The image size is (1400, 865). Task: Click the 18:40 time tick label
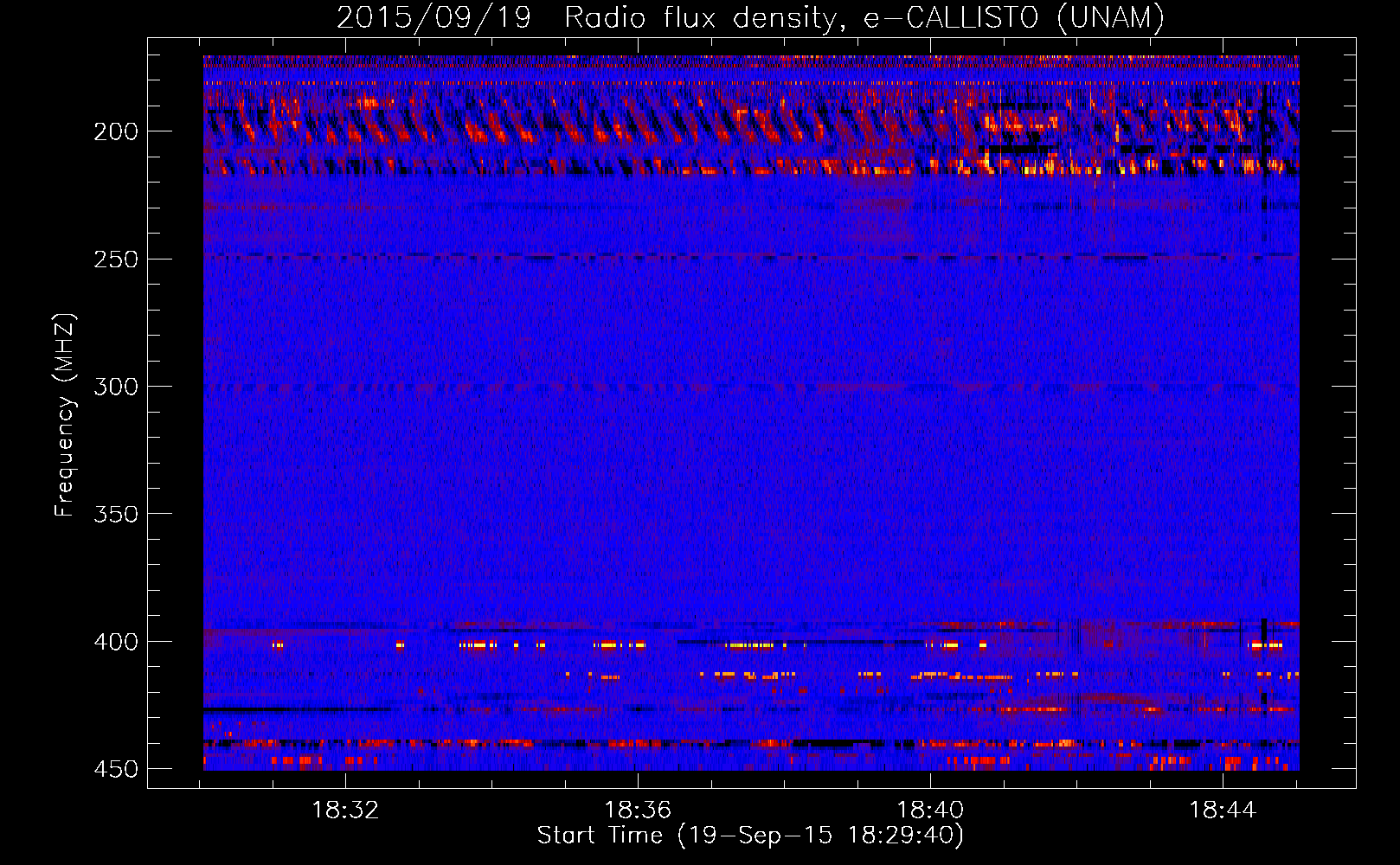tap(930, 811)
